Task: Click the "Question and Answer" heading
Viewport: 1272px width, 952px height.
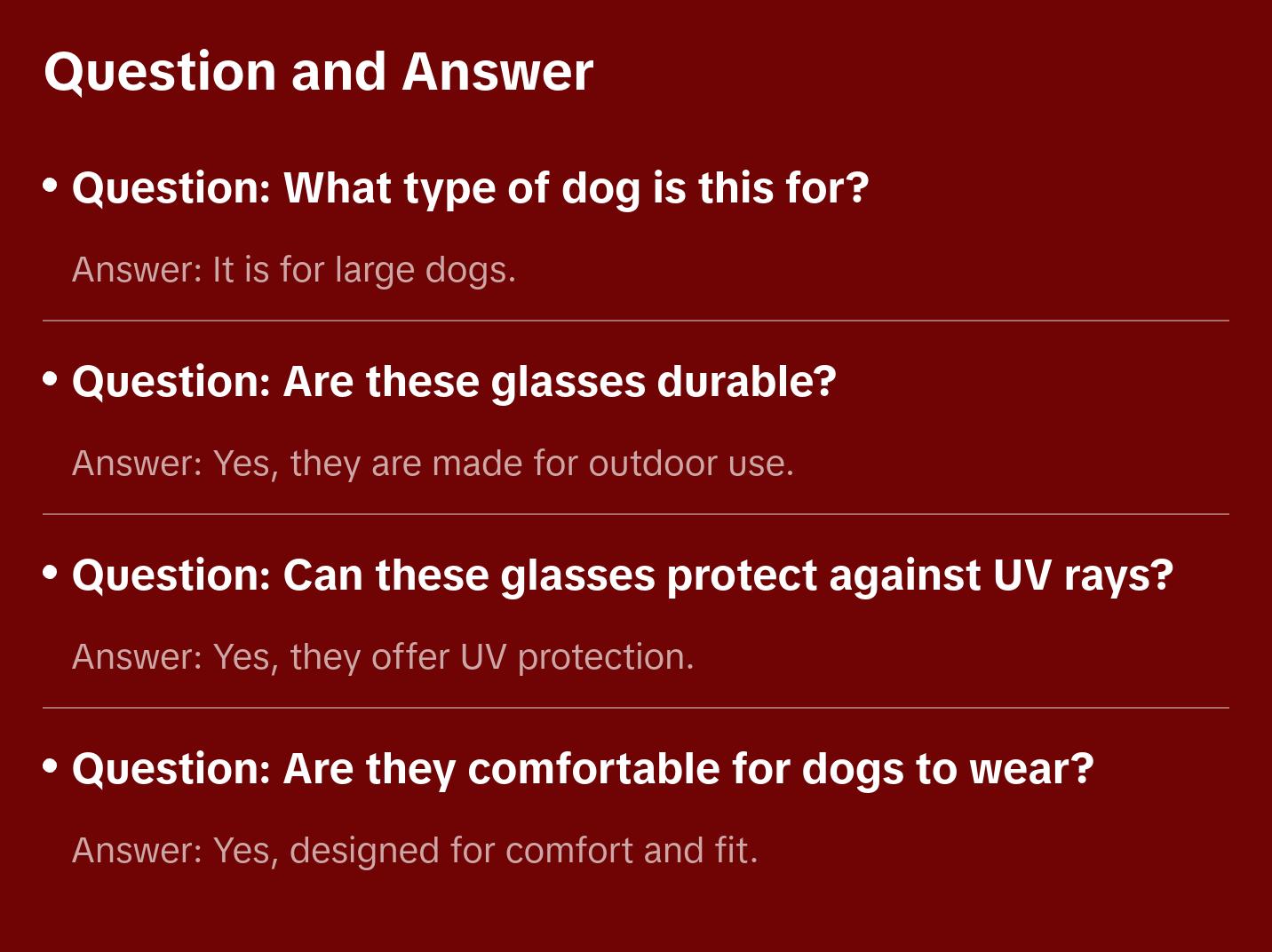Action: point(318,72)
